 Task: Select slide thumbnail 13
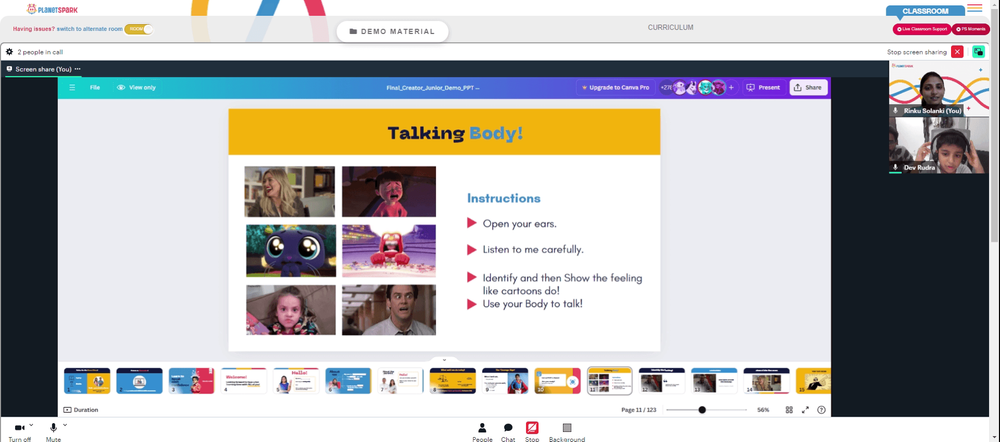coord(714,381)
